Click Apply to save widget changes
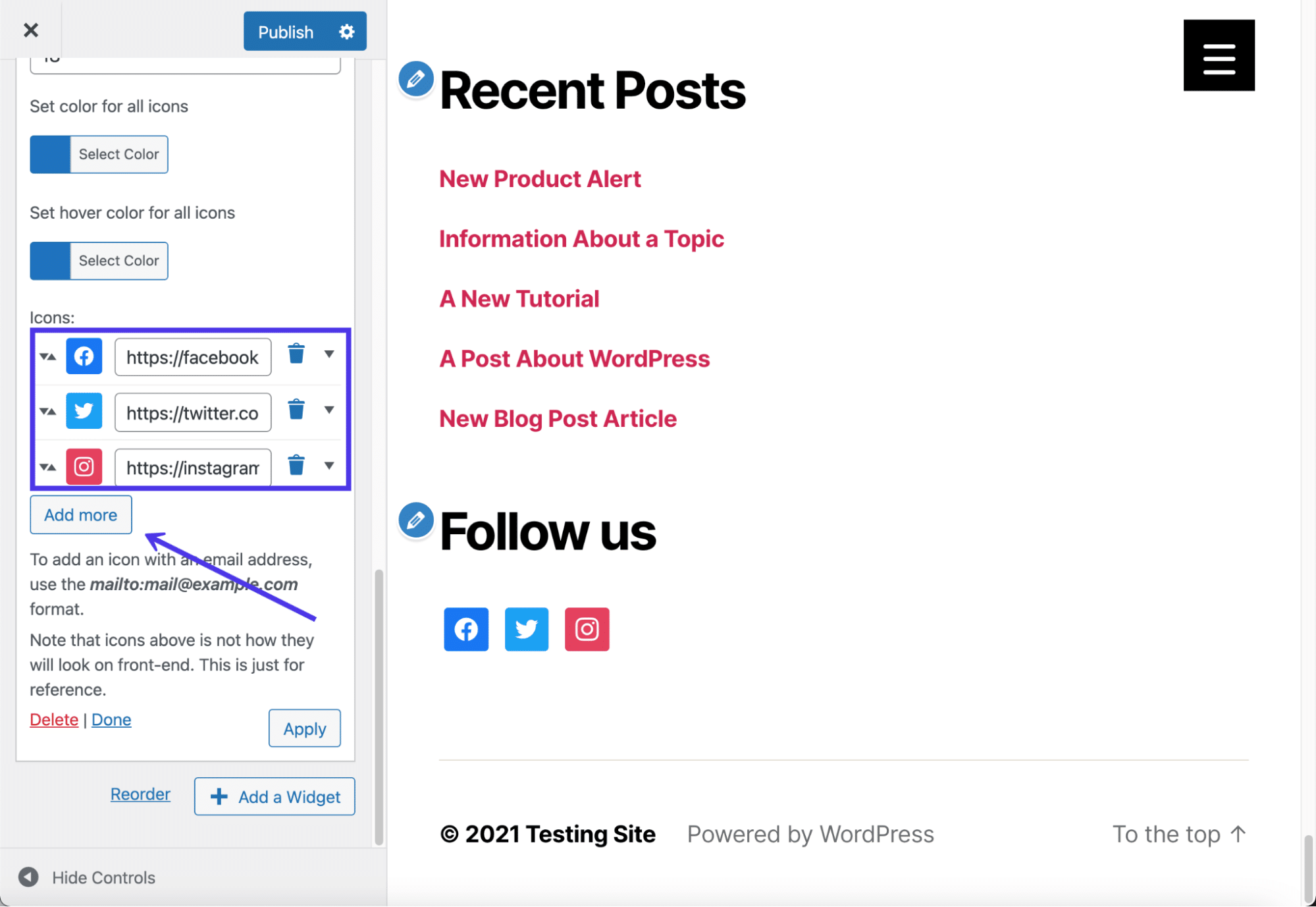1316x907 pixels. pos(304,727)
